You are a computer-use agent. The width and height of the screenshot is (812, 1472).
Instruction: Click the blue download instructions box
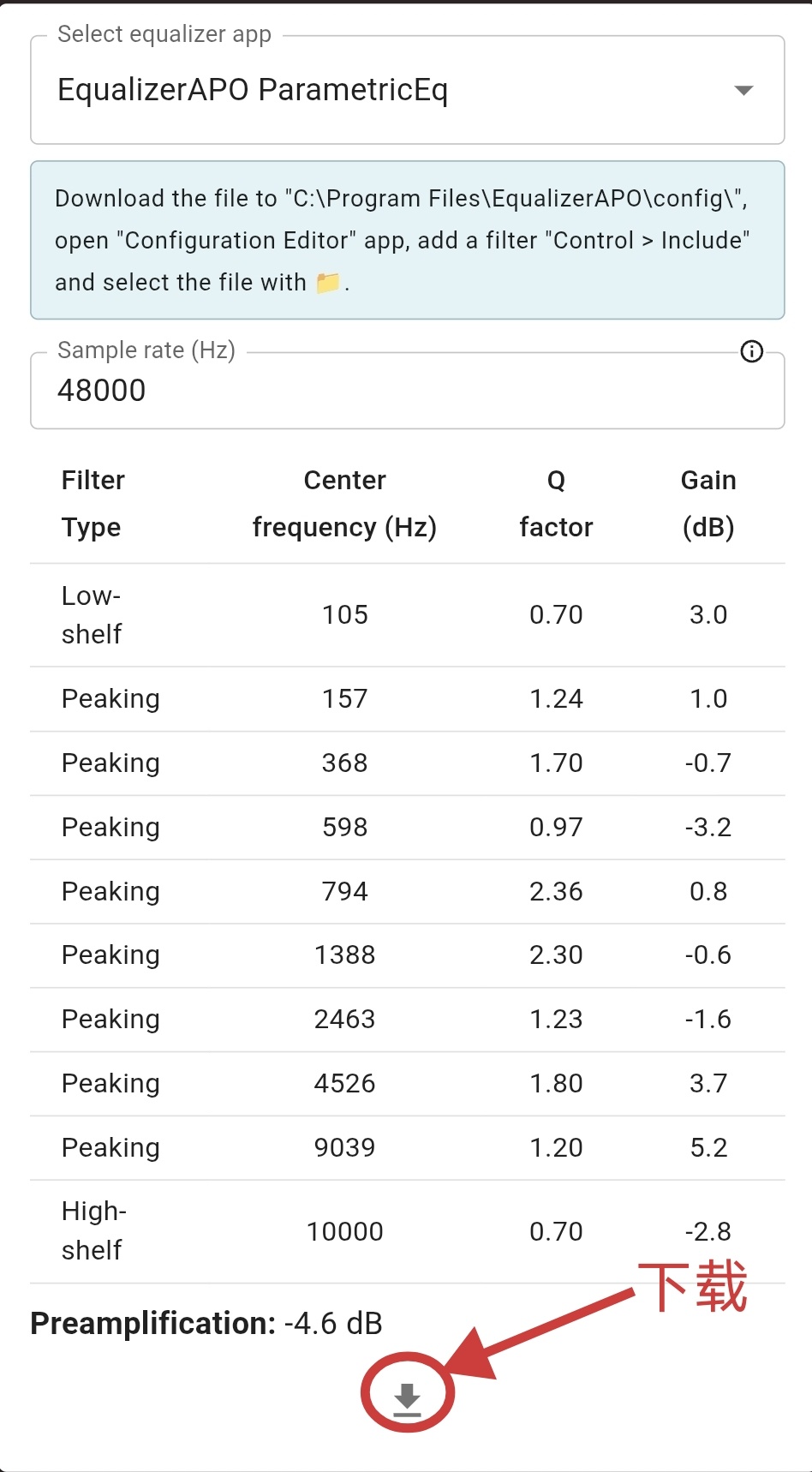tap(408, 240)
